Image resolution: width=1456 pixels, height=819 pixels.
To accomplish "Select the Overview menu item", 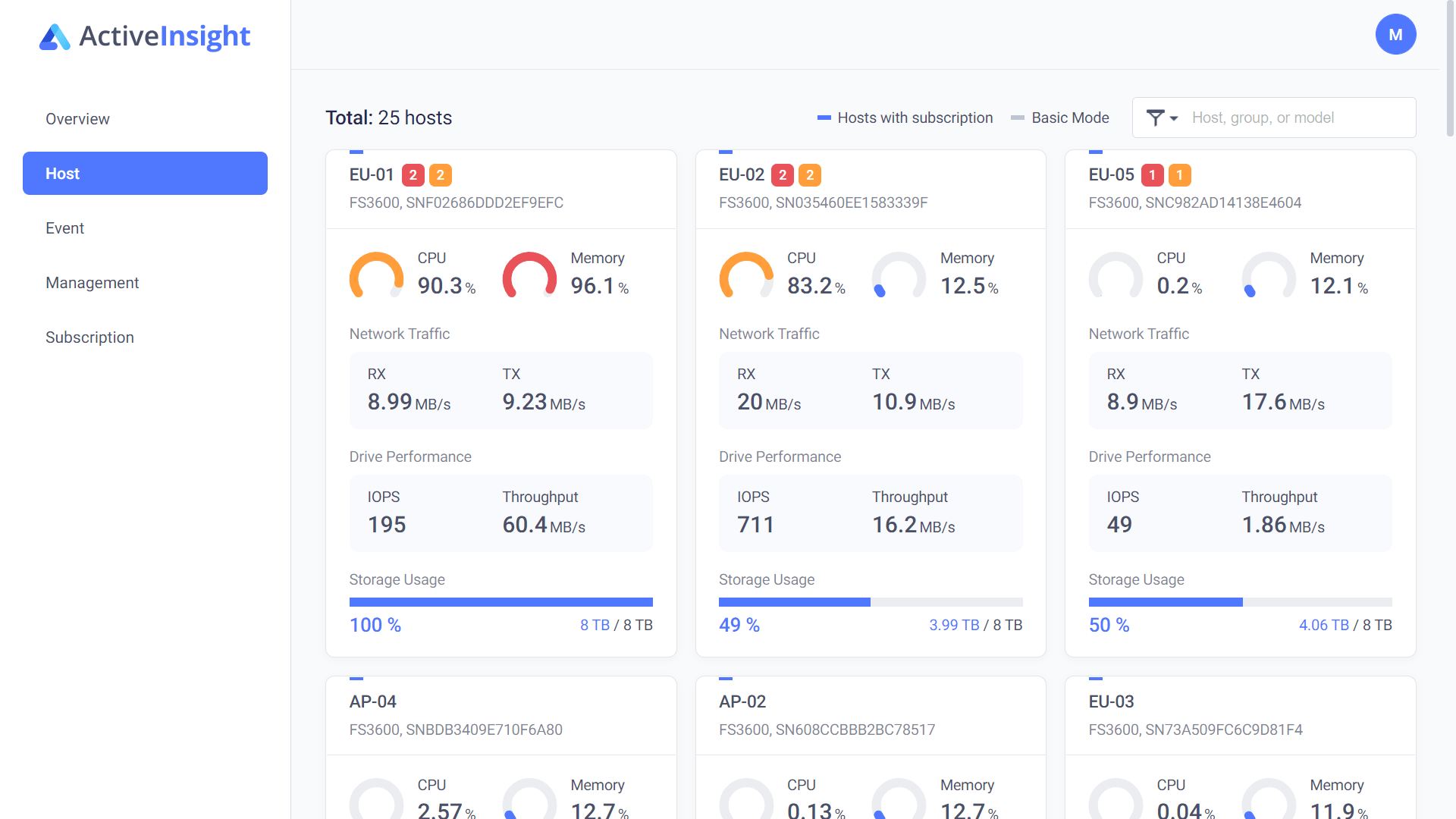I will tap(77, 118).
